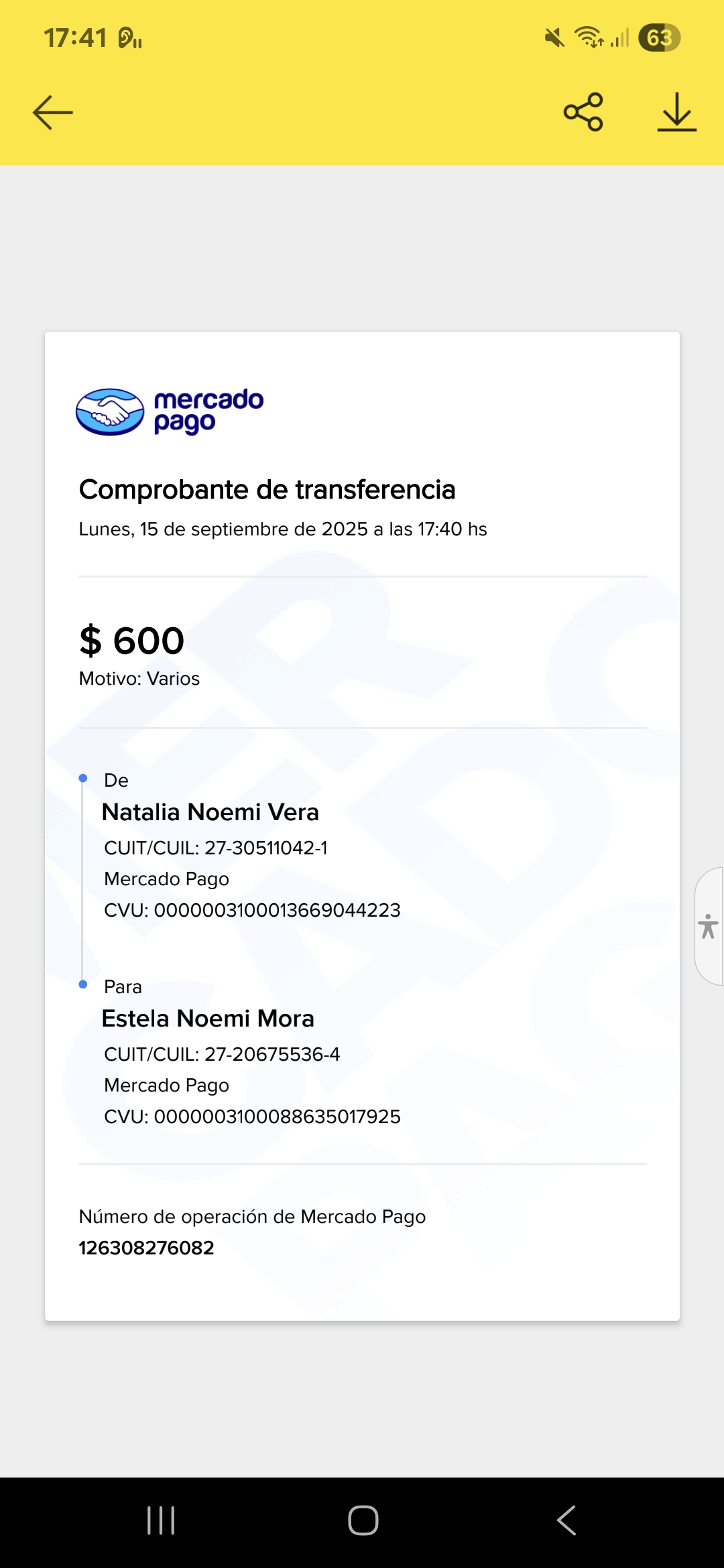
Task: Tap the status bar clock showing 17:41
Action: click(75, 38)
